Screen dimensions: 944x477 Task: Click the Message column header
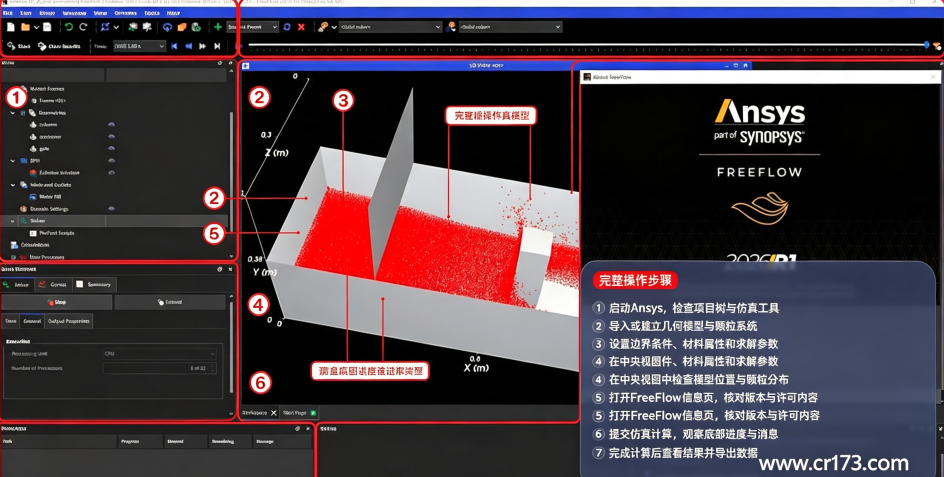tap(282, 441)
